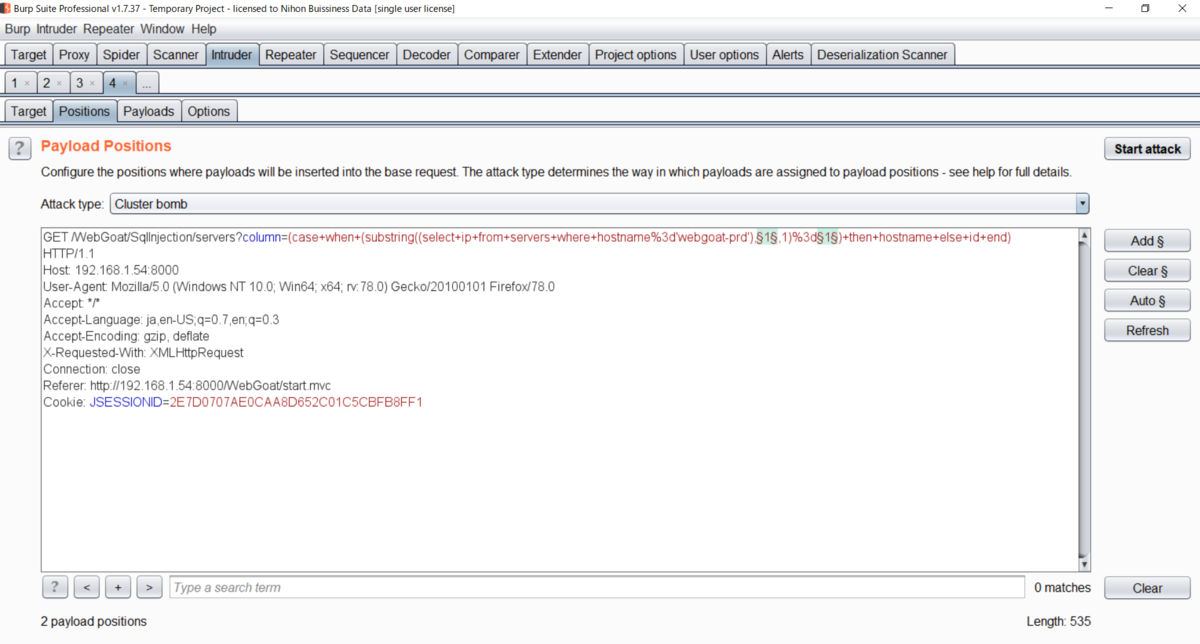Add a new Intruder tab with the ellipsis tab
1200x644 pixels.
147,83
